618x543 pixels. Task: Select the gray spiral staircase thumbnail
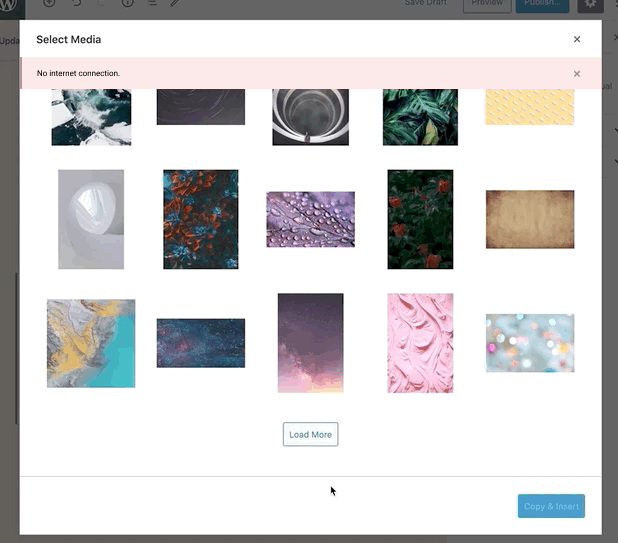tap(310, 117)
